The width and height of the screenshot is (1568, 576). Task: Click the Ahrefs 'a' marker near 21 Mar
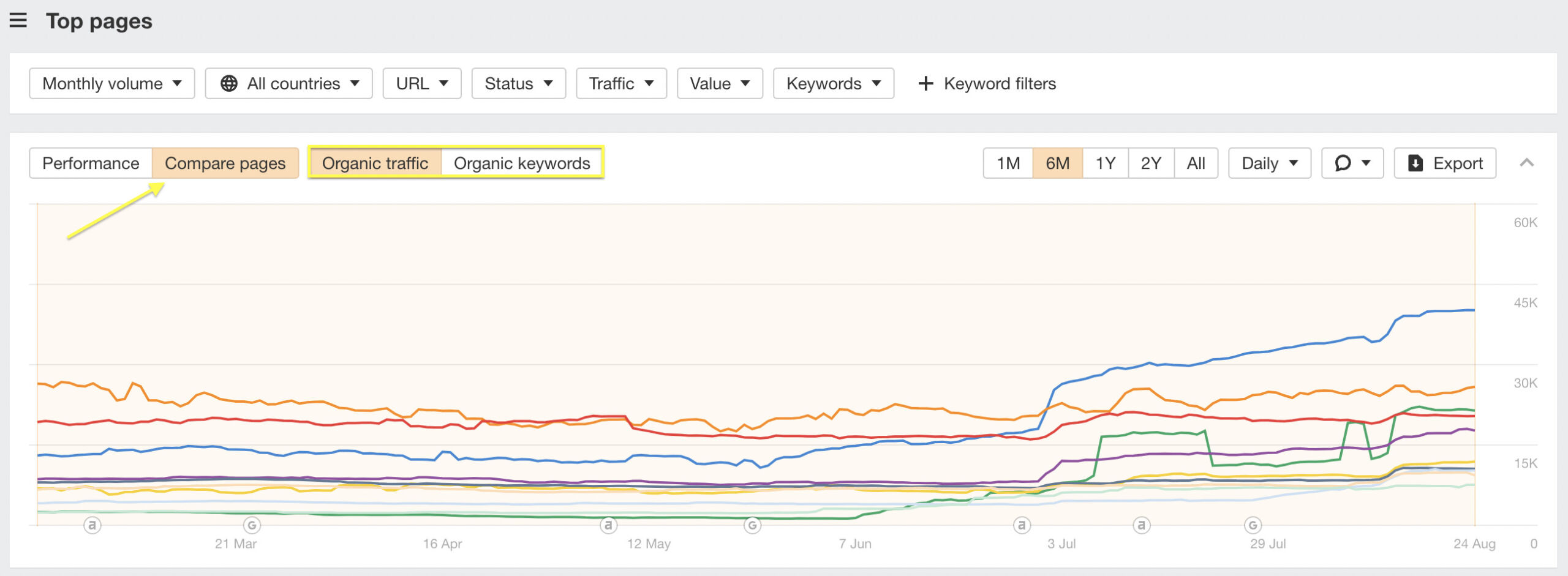coord(92,525)
